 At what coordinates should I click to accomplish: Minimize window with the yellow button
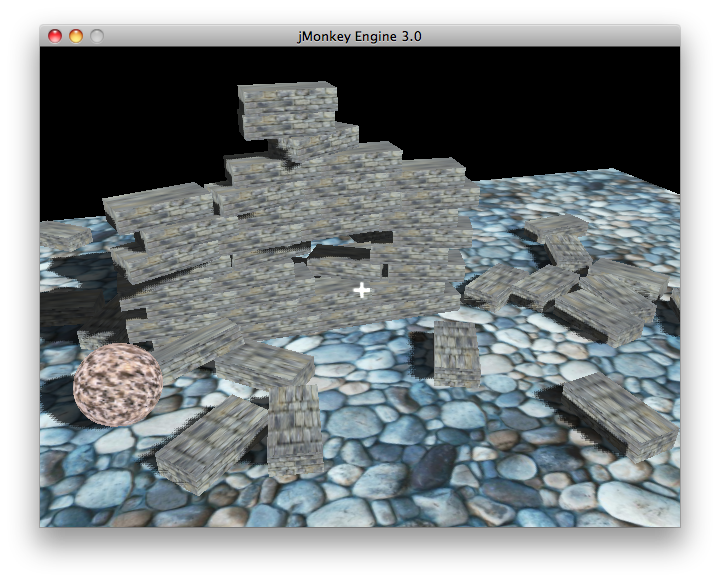[76, 36]
